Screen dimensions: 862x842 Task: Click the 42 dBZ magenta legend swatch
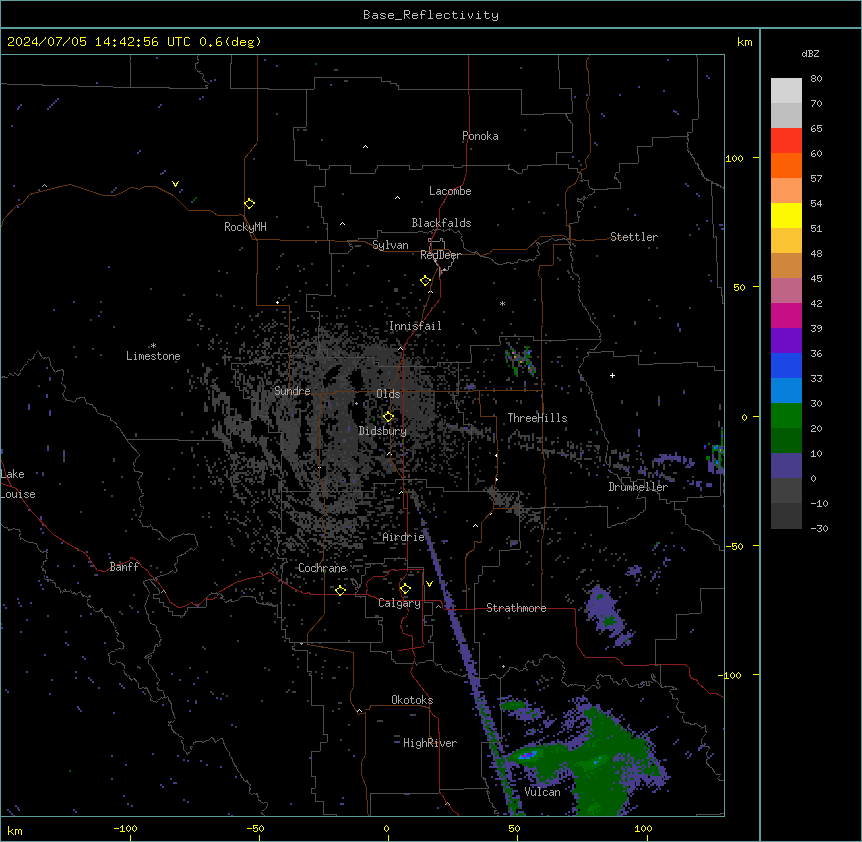(786, 315)
